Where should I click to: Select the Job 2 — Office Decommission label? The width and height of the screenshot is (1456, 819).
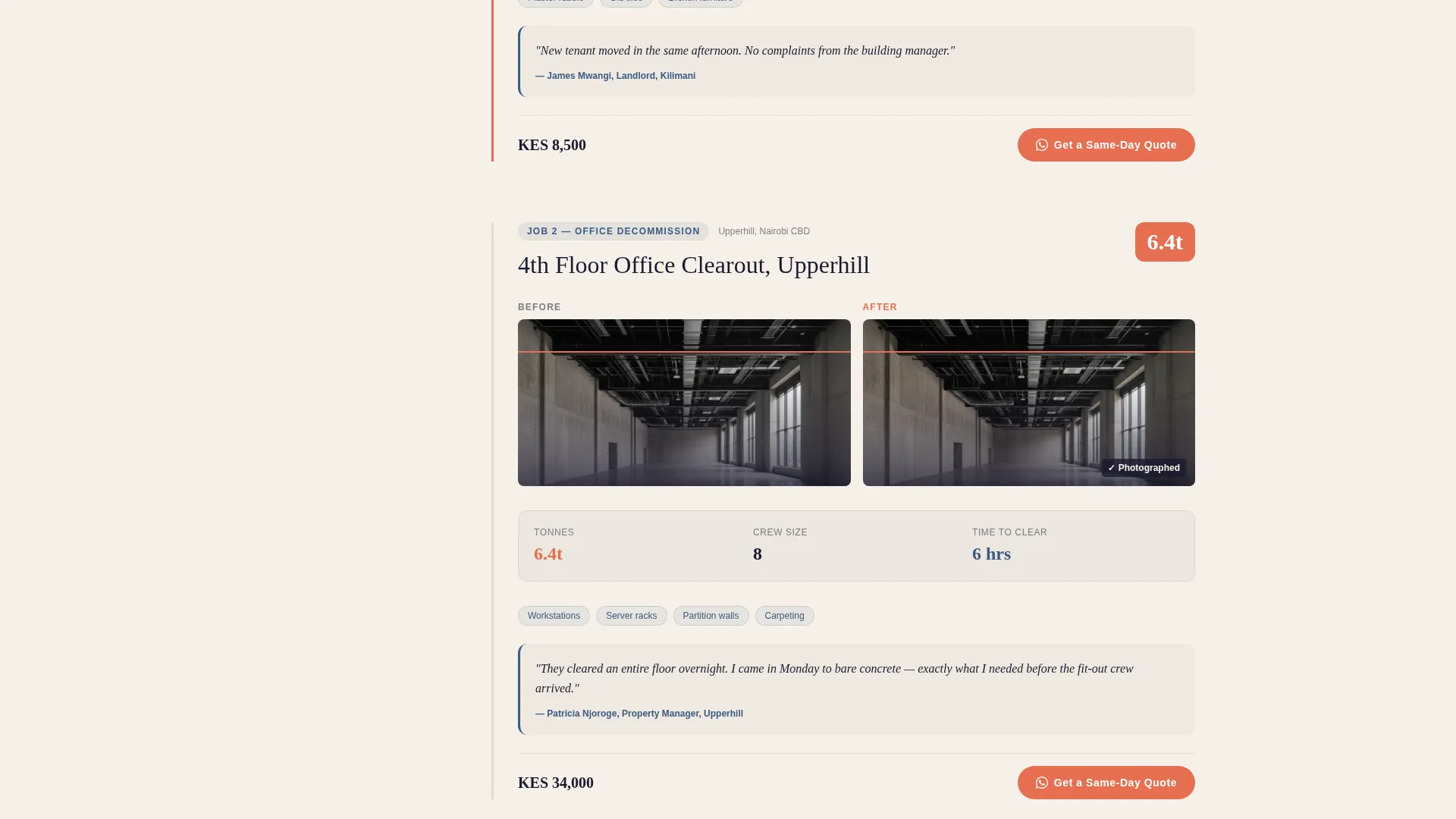613,231
